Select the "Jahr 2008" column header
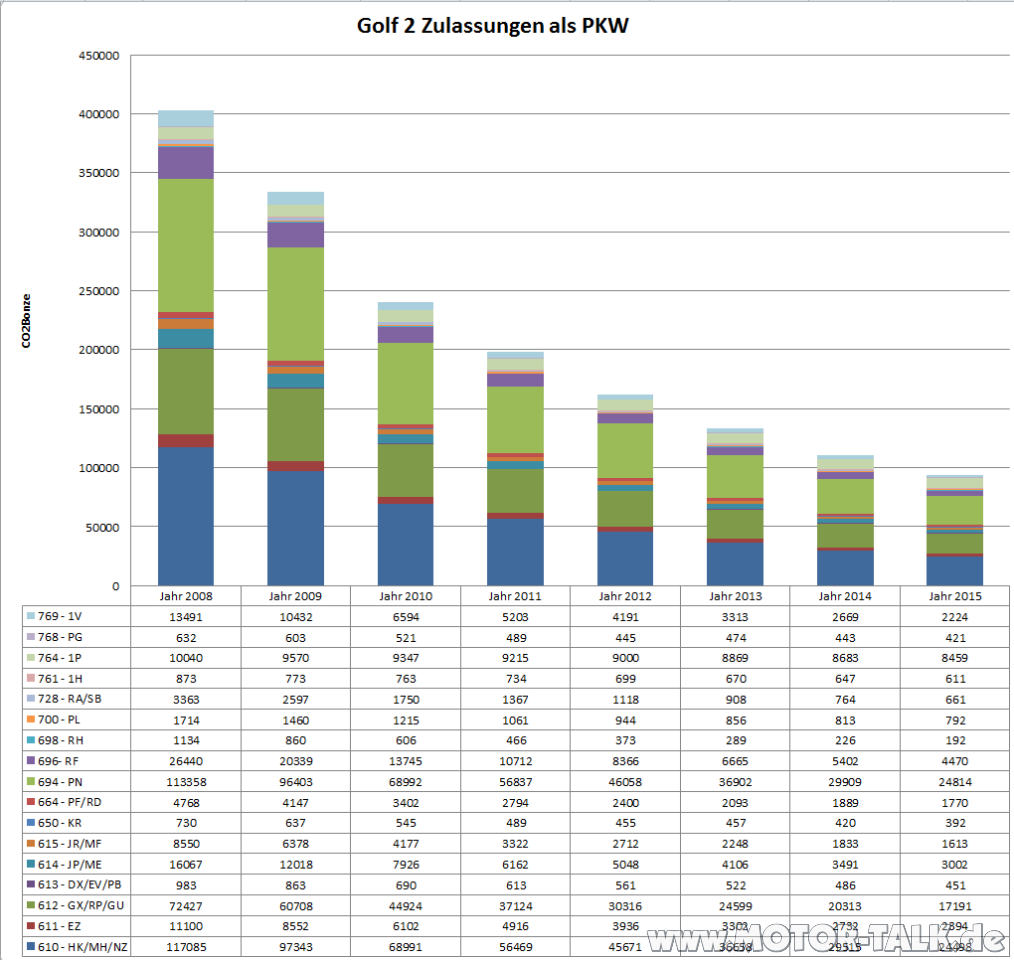Screen dimensions: 1014x960 click(184, 594)
